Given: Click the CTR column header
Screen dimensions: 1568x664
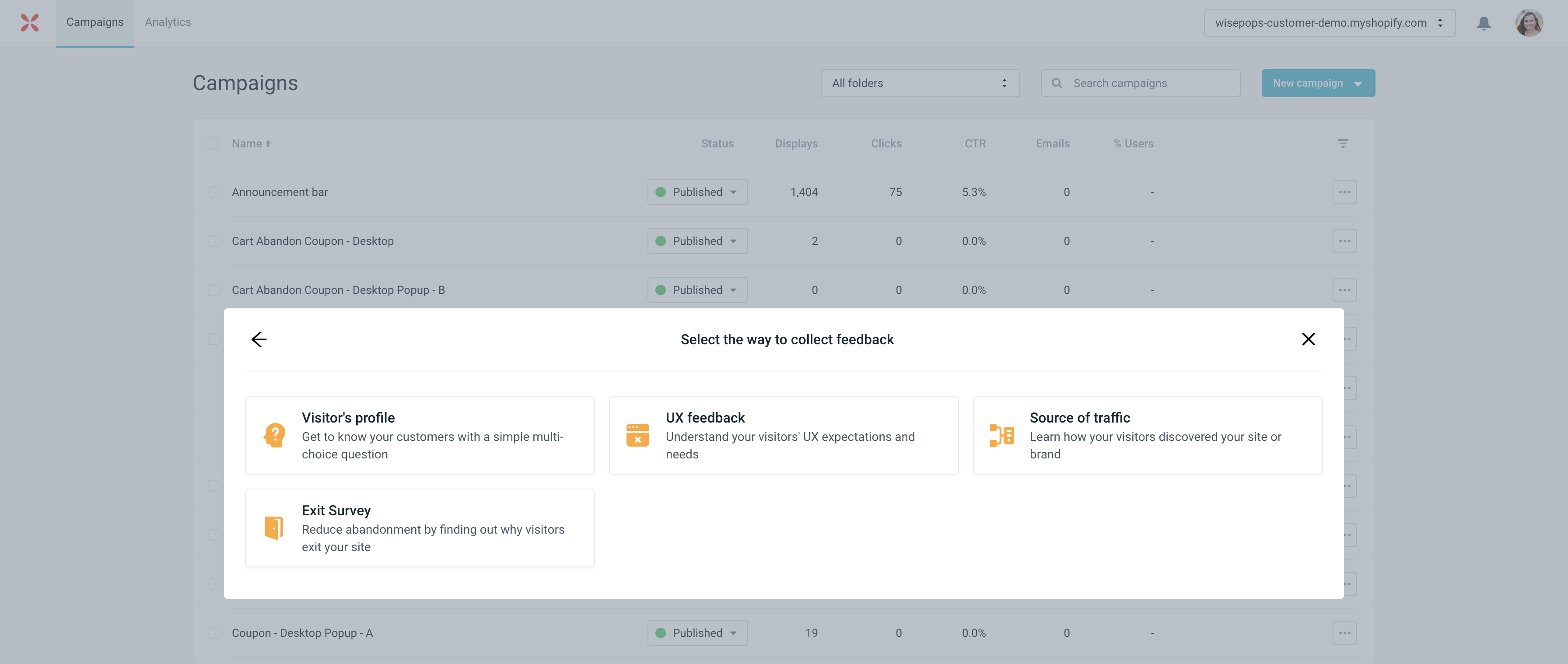Looking at the screenshot, I should (975, 143).
